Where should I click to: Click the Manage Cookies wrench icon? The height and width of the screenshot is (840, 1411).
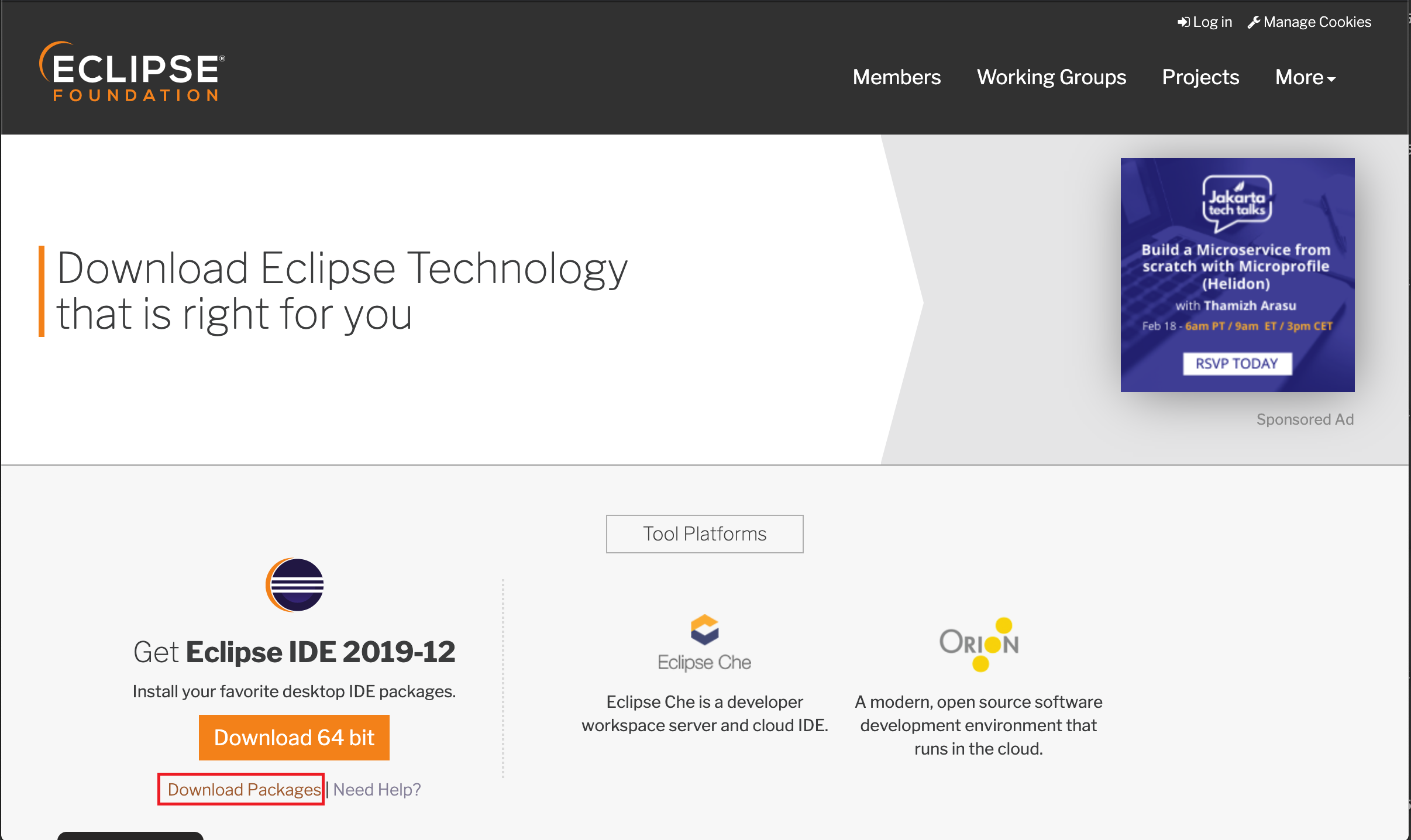click(1253, 22)
